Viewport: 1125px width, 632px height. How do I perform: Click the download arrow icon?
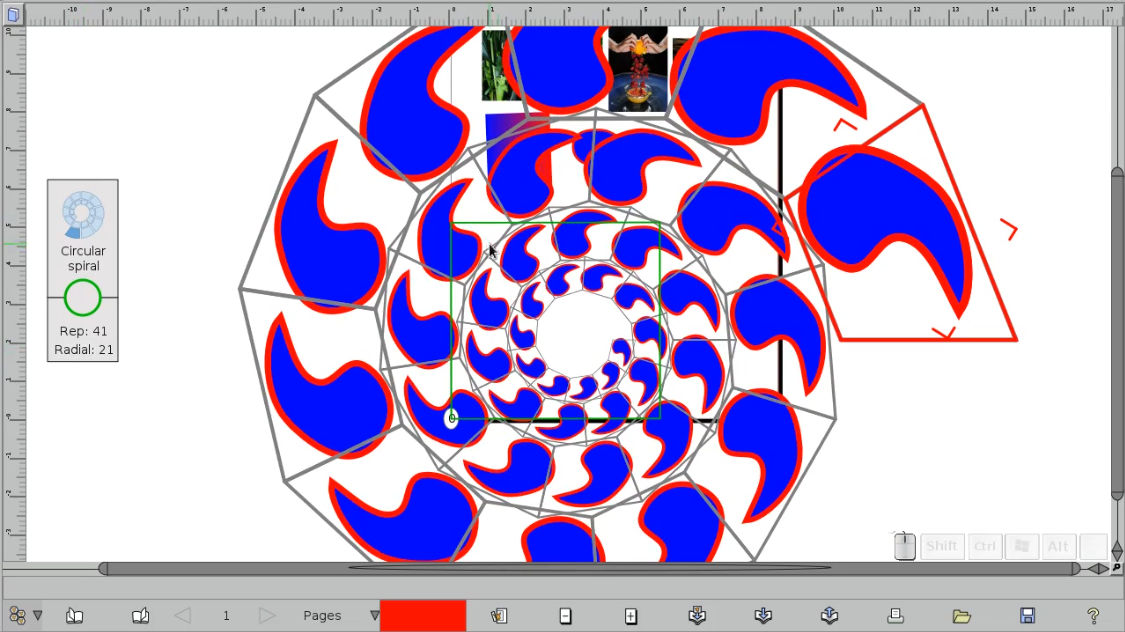[765, 615]
